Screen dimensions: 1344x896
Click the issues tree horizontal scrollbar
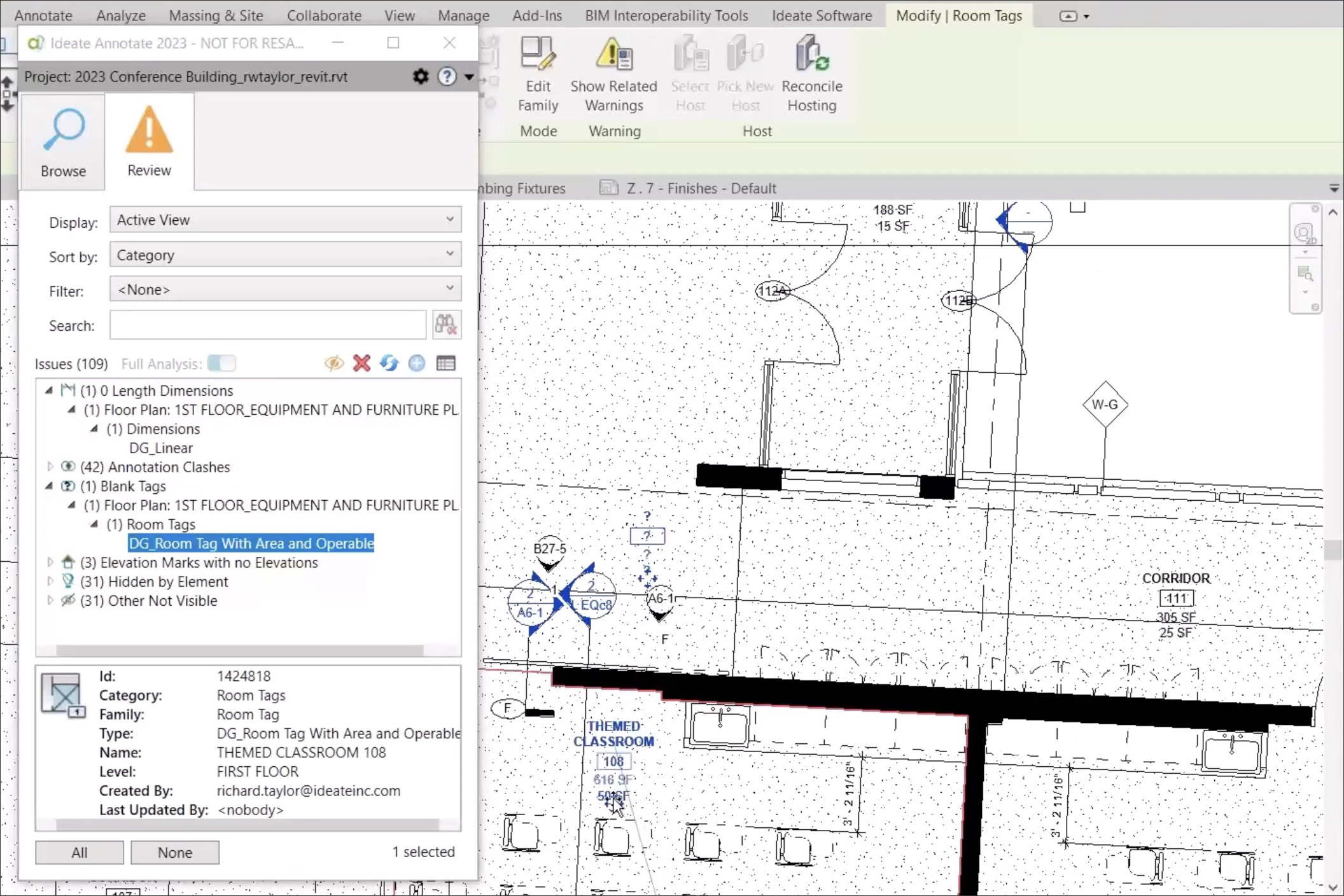(240, 650)
